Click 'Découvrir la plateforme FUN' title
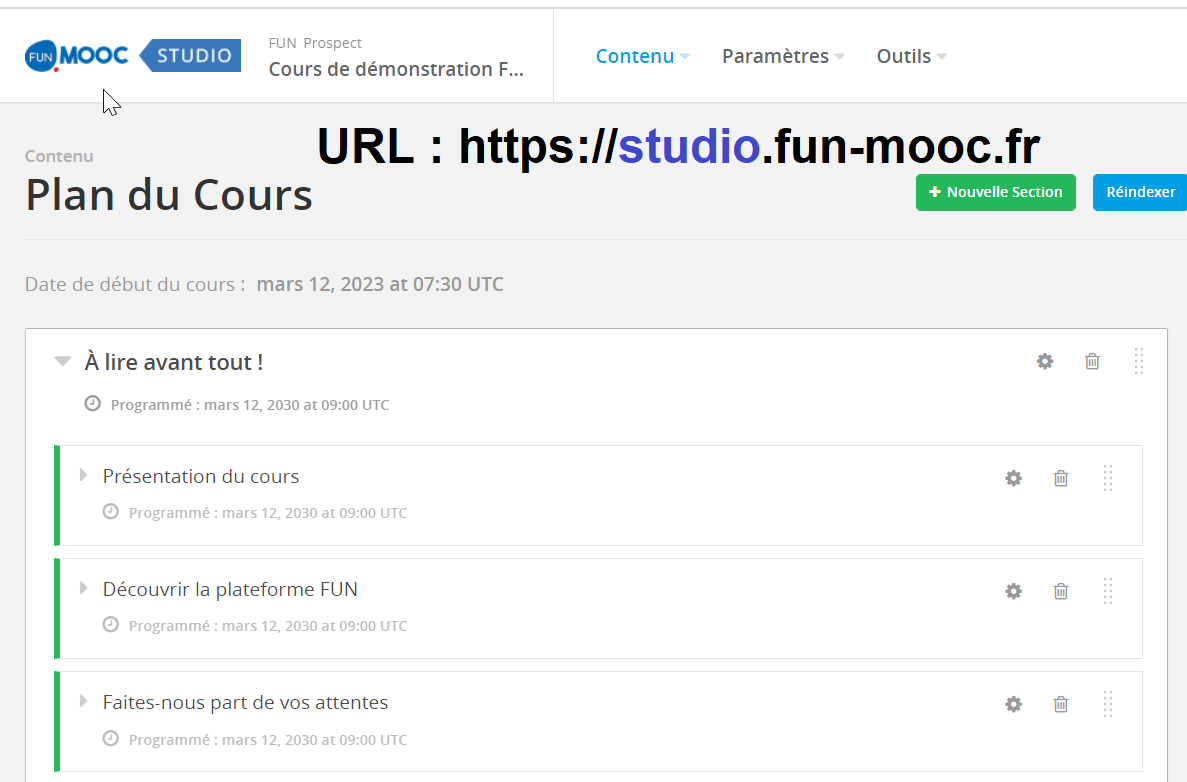The width and height of the screenshot is (1187, 782). (x=230, y=589)
